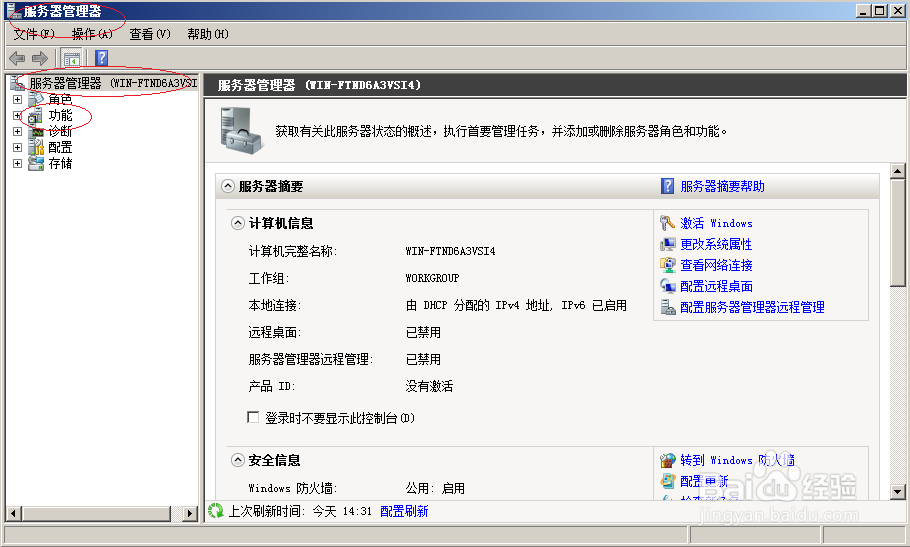Click the 激活 Windows link
Screen dimensions: 910x547
(716, 223)
